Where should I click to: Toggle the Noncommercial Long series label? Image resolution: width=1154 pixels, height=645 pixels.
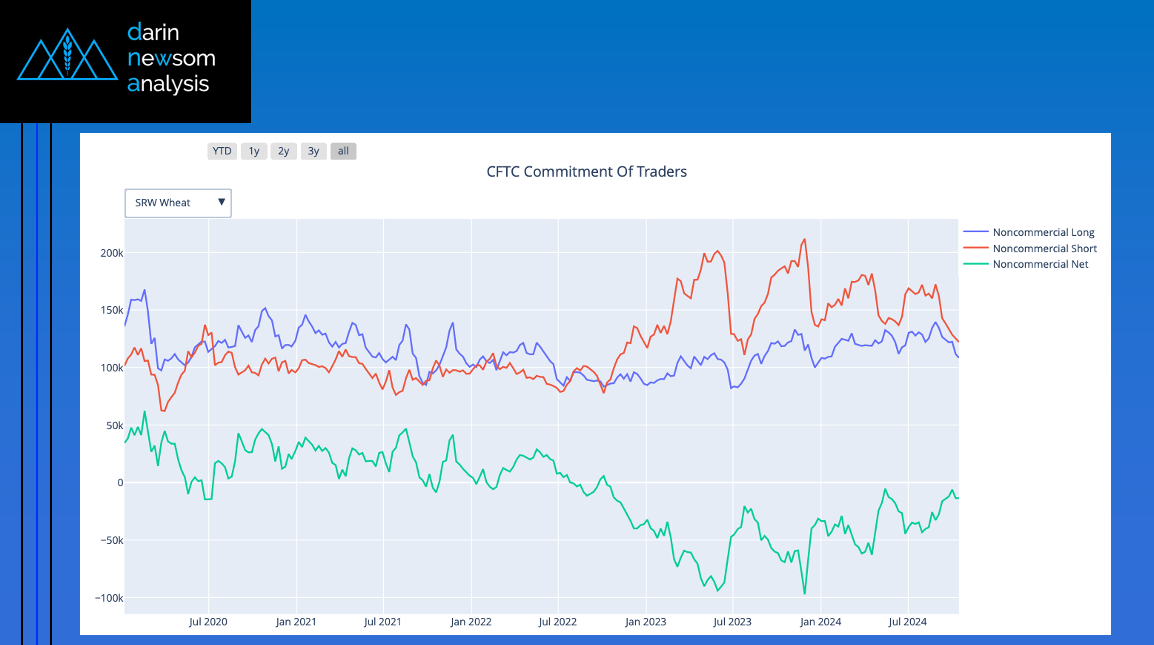[1043, 232]
